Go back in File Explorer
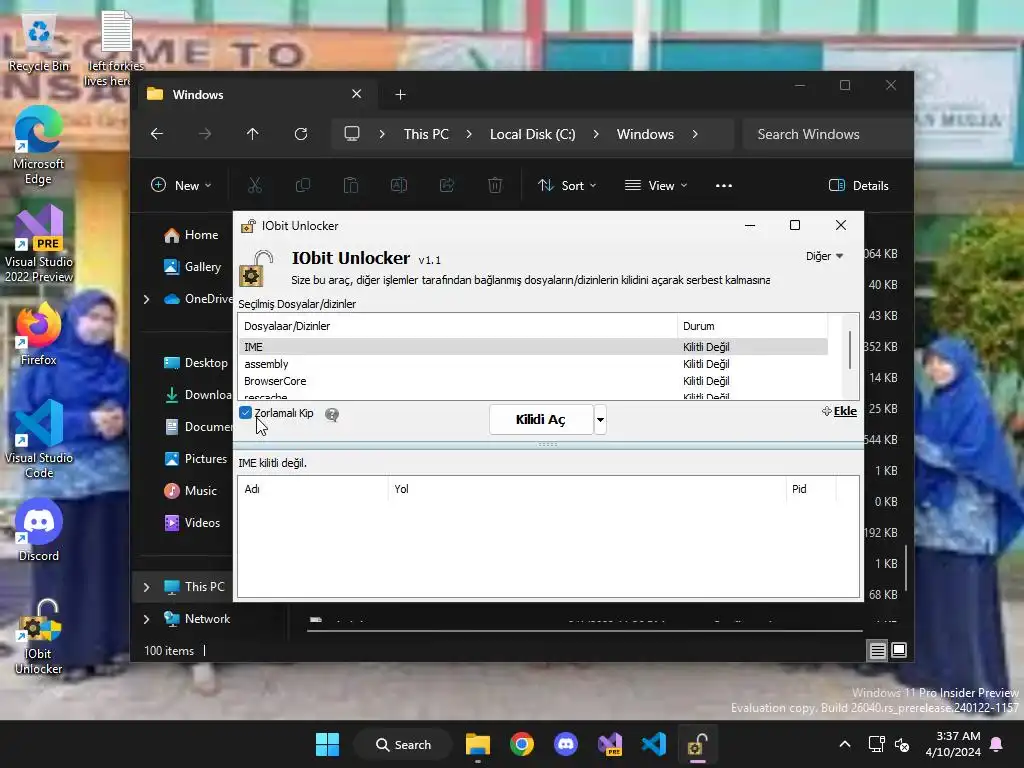Image resolution: width=1024 pixels, height=768 pixels. coord(157,134)
